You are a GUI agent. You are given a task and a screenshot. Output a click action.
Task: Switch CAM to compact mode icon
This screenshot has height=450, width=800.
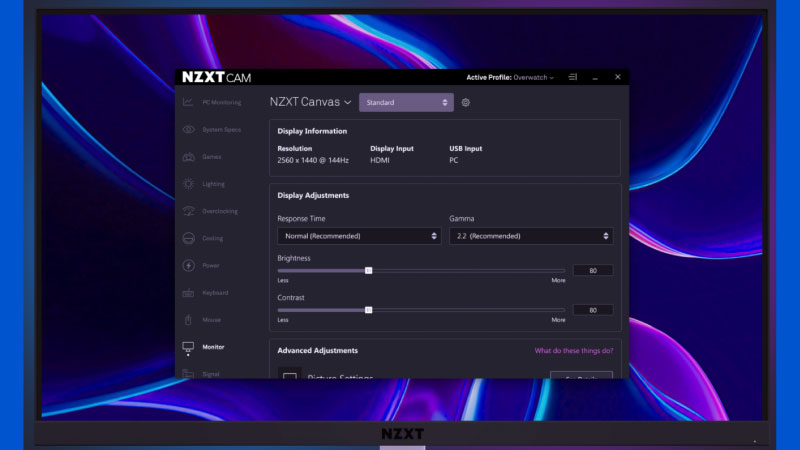(x=573, y=77)
